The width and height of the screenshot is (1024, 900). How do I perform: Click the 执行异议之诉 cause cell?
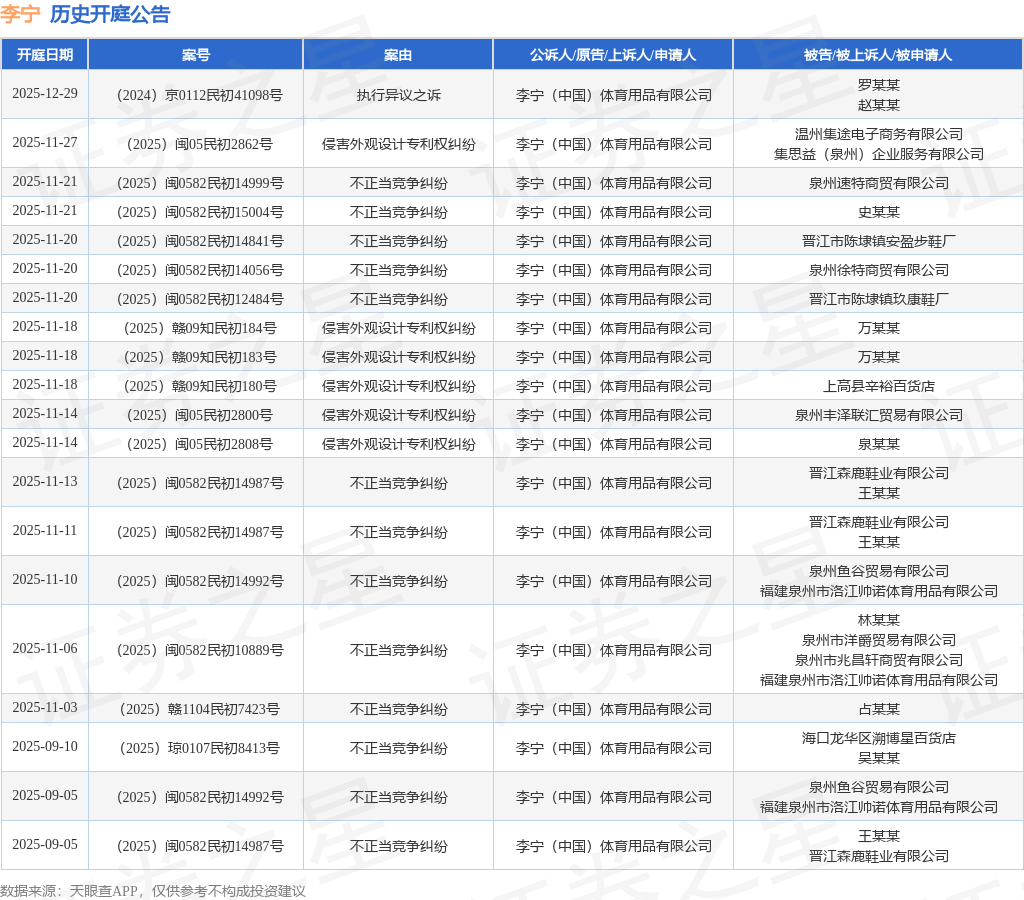click(398, 95)
